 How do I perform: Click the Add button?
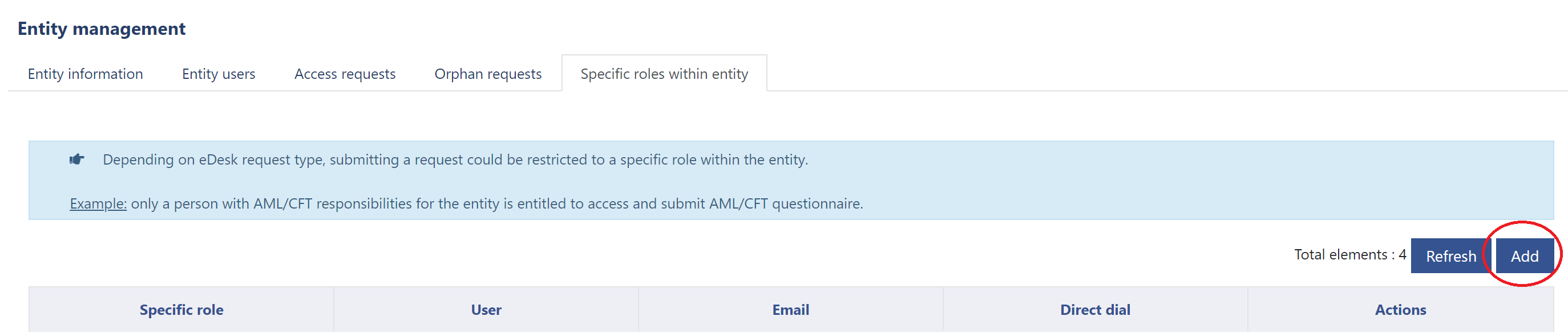[x=1523, y=256]
